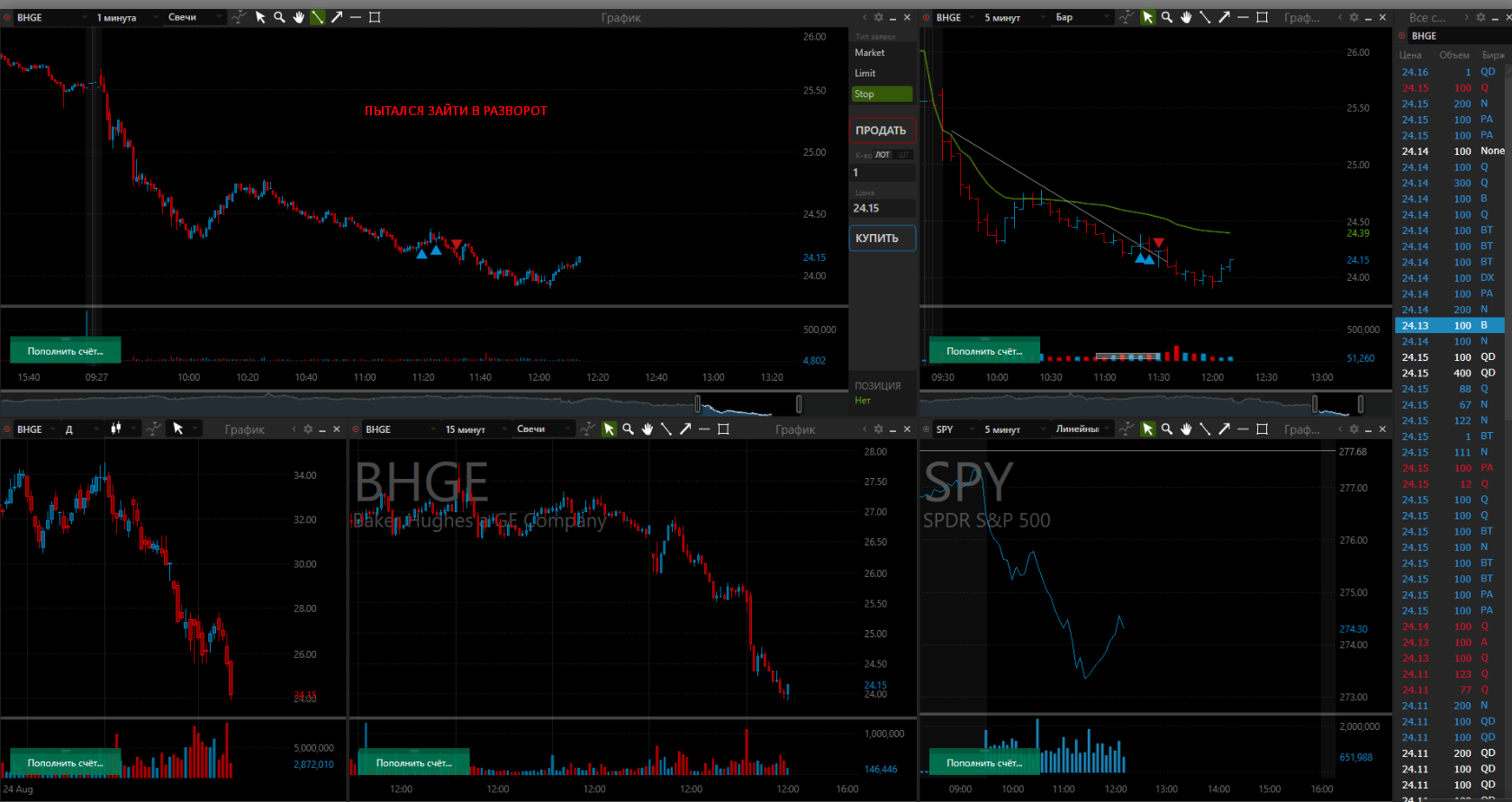
Task: Select hand tool in SPY chart toolbar
Action: [x=1186, y=429]
